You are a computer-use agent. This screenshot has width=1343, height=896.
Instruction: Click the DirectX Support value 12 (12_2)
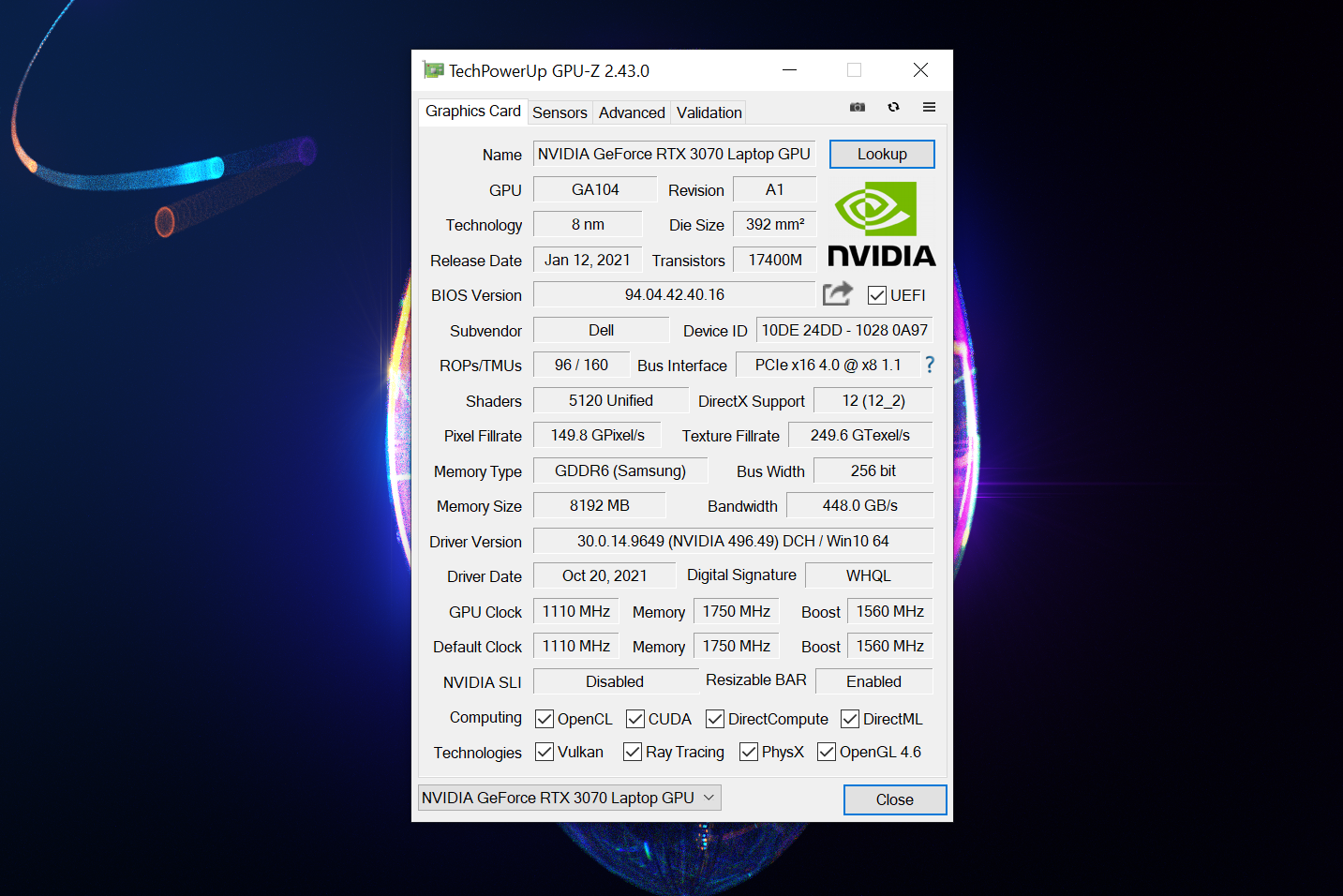pos(873,400)
